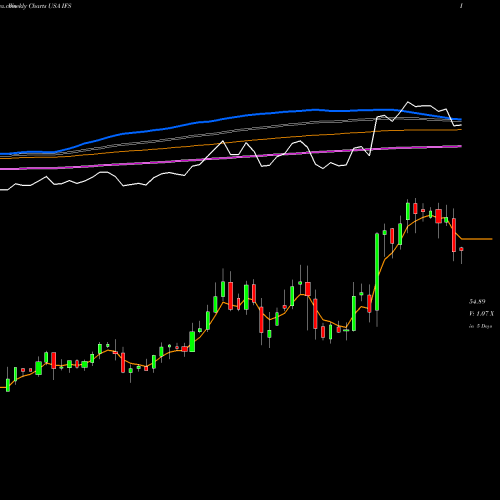This screenshot has height=500, width=500.
Task: Select the long-wick red candle after second peak
Action: click(315, 314)
